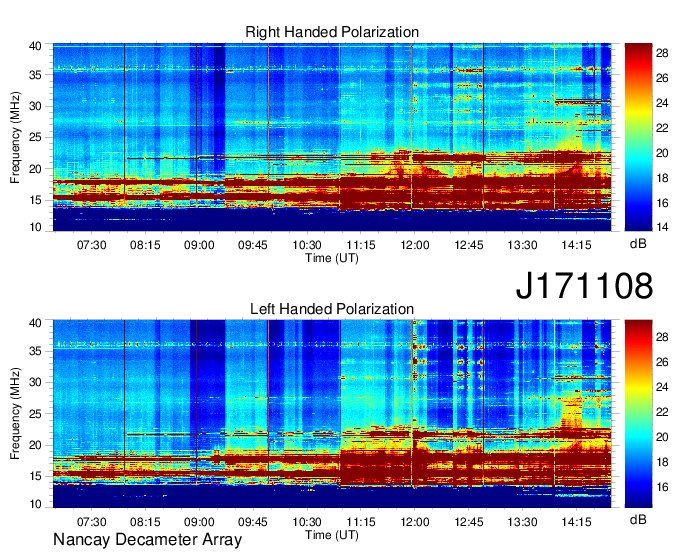
Task: Click 07:30 tick on Right Handed plot
Action: pyautogui.click(x=92, y=245)
